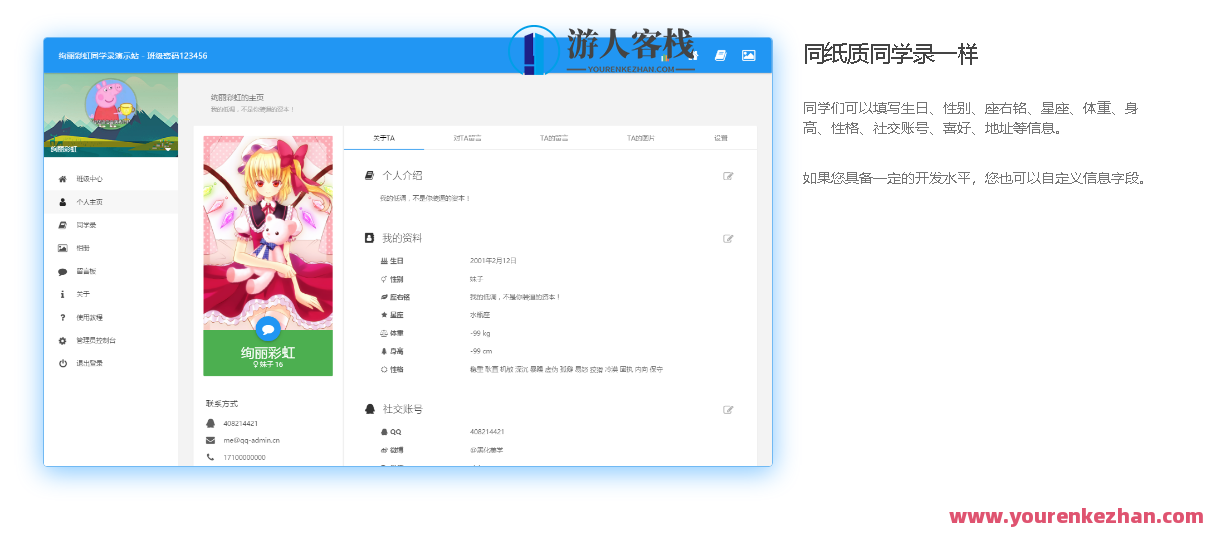Click the envelope icon beside me@qq-admin.cn
Screen dimensions: 1209x533
[x=210, y=440]
